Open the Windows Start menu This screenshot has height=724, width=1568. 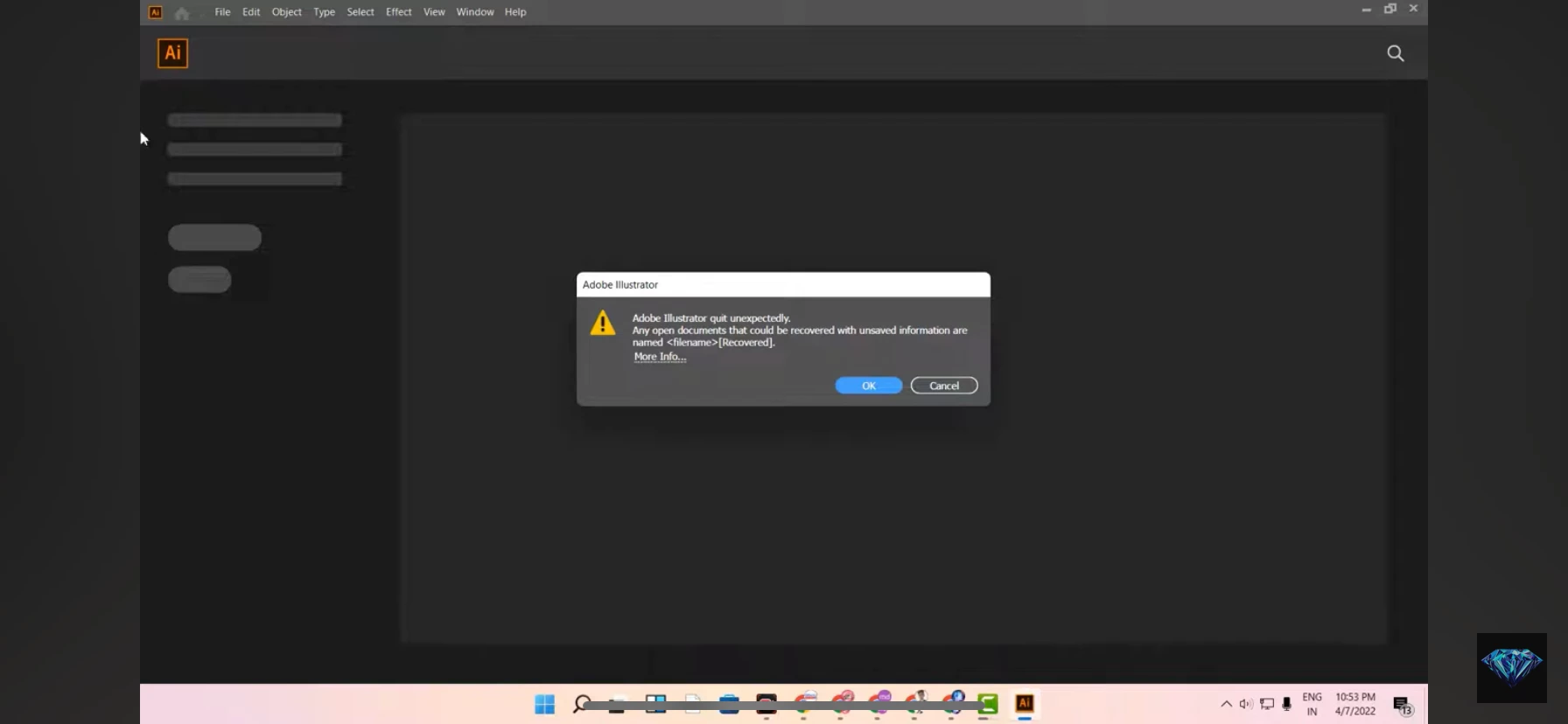pyautogui.click(x=544, y=704)
